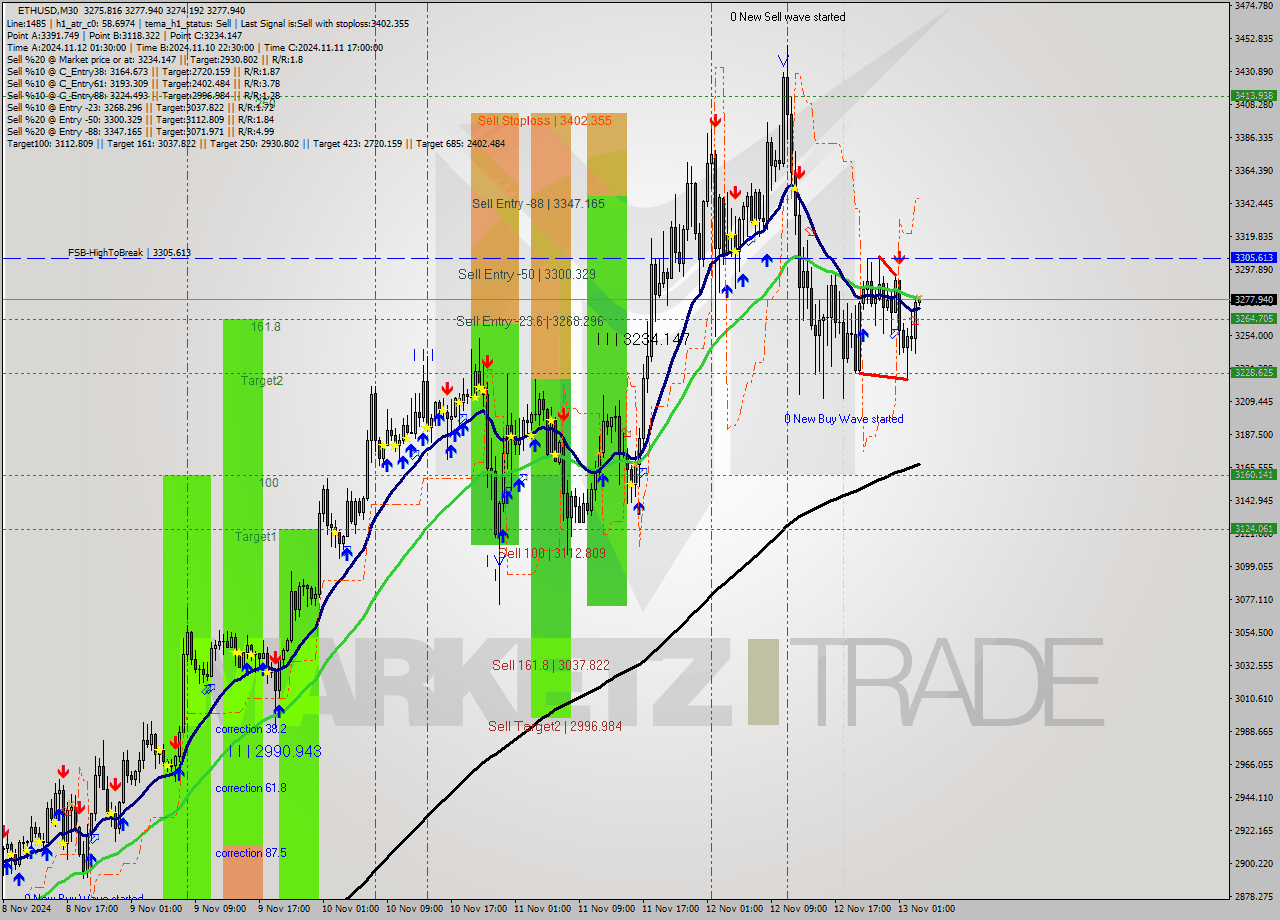Click the current price 3277.940 tag

point(1253,299)
